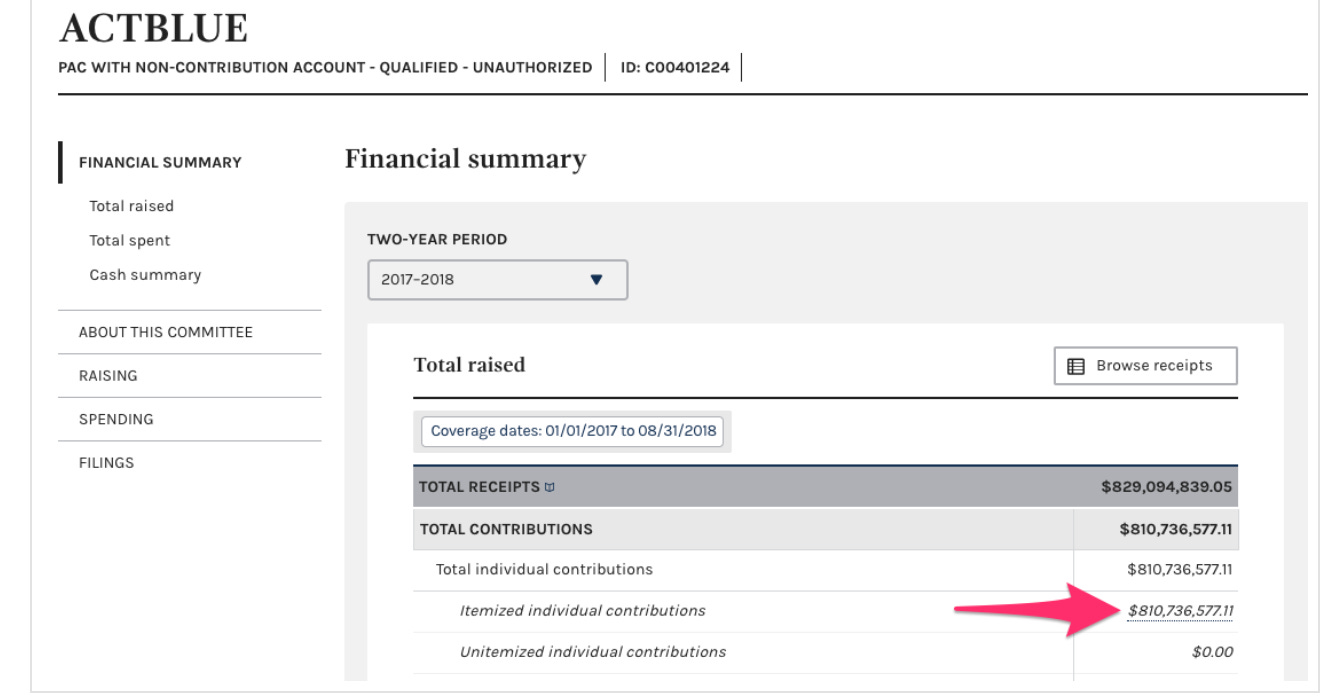Image resolution: width=1338 pixels, height=700 pixels.
Task: Open the itemized individual contributions amount link
Action: 1180,611
